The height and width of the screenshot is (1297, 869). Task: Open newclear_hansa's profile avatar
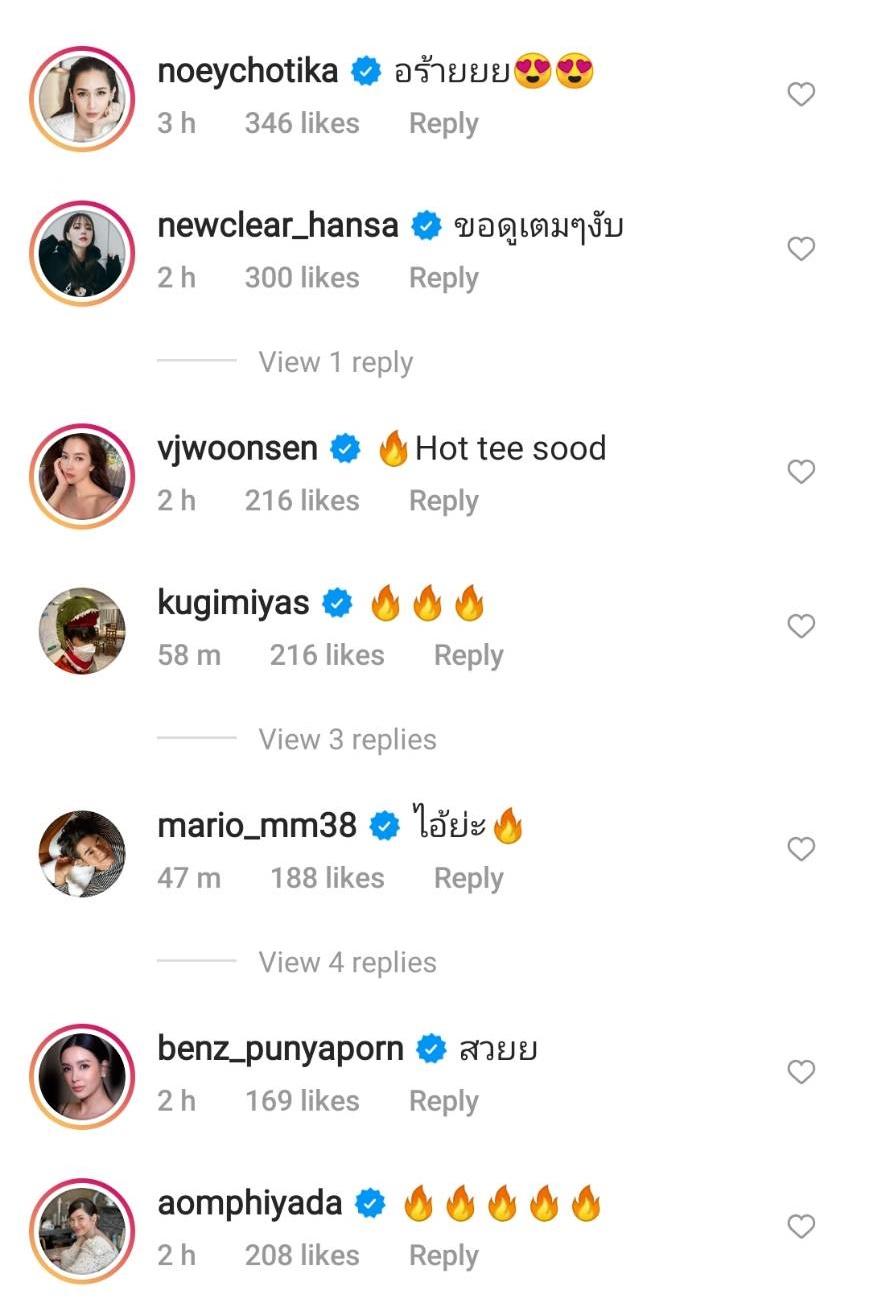click(82, 250)
